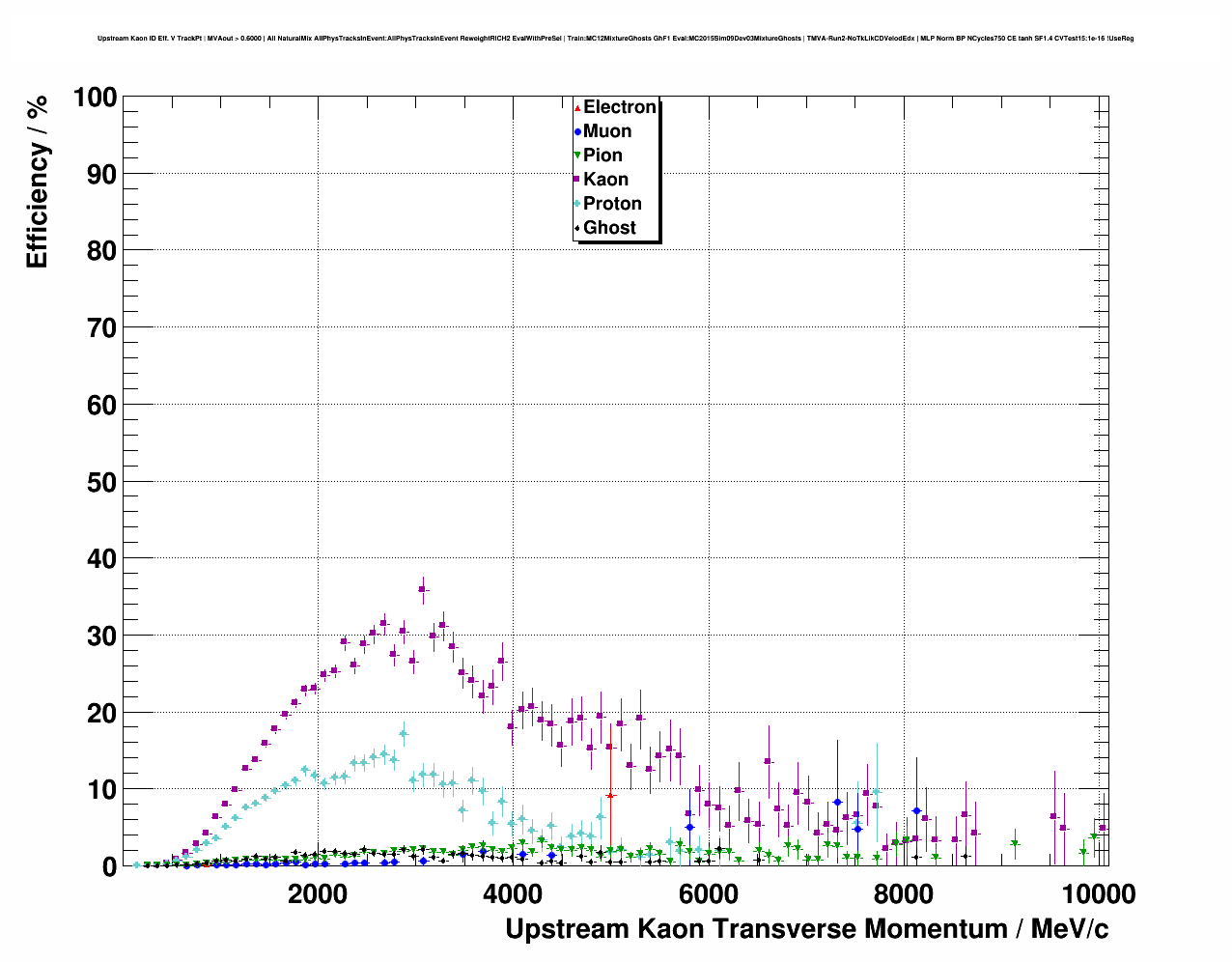Click the 100 tick label on y-axis
This screenshot has width=1232, height=962.
click(95, 98)
